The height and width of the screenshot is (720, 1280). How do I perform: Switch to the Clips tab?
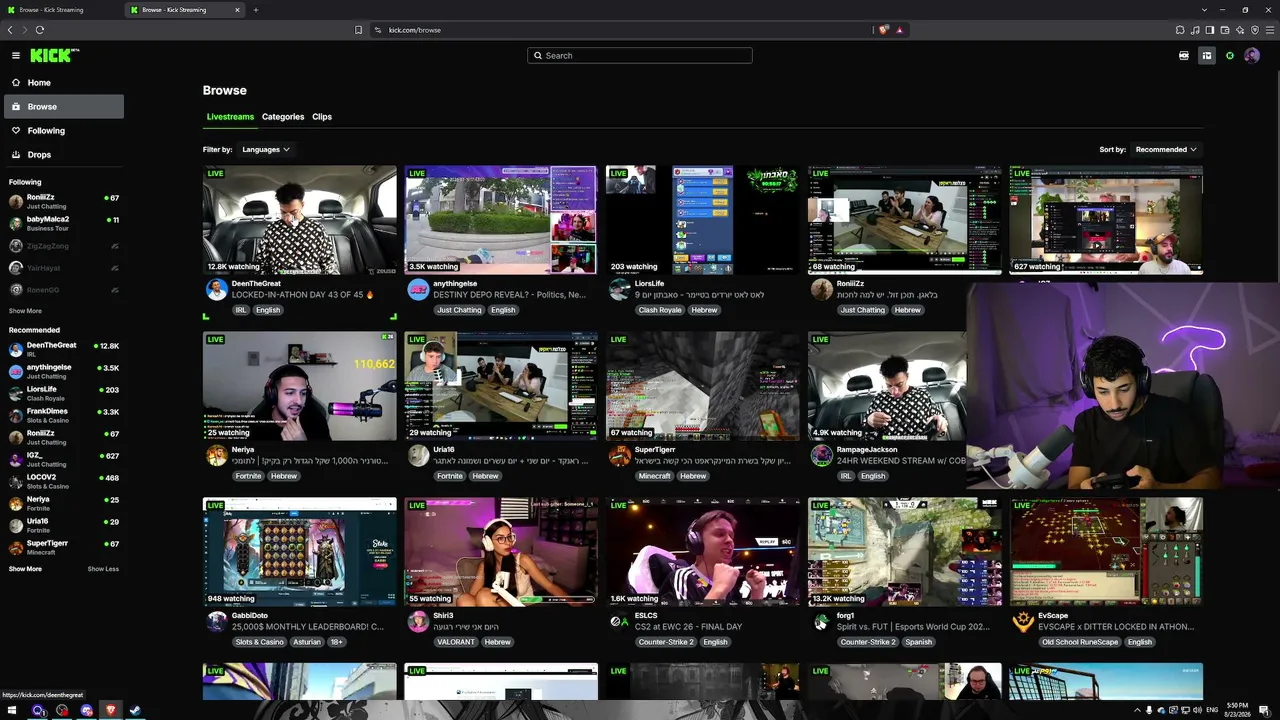click(322, 117)
